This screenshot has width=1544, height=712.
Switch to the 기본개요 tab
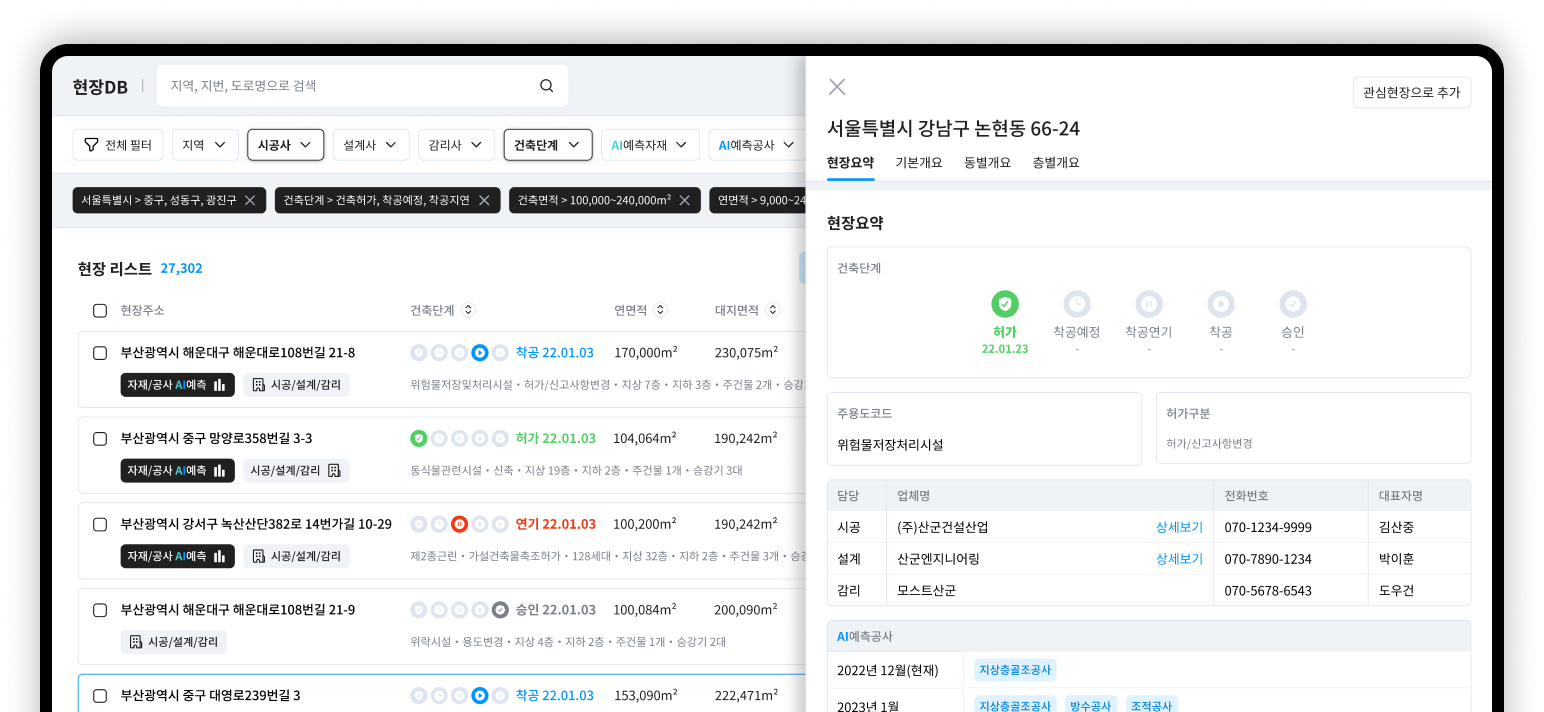tap(918, 162)
